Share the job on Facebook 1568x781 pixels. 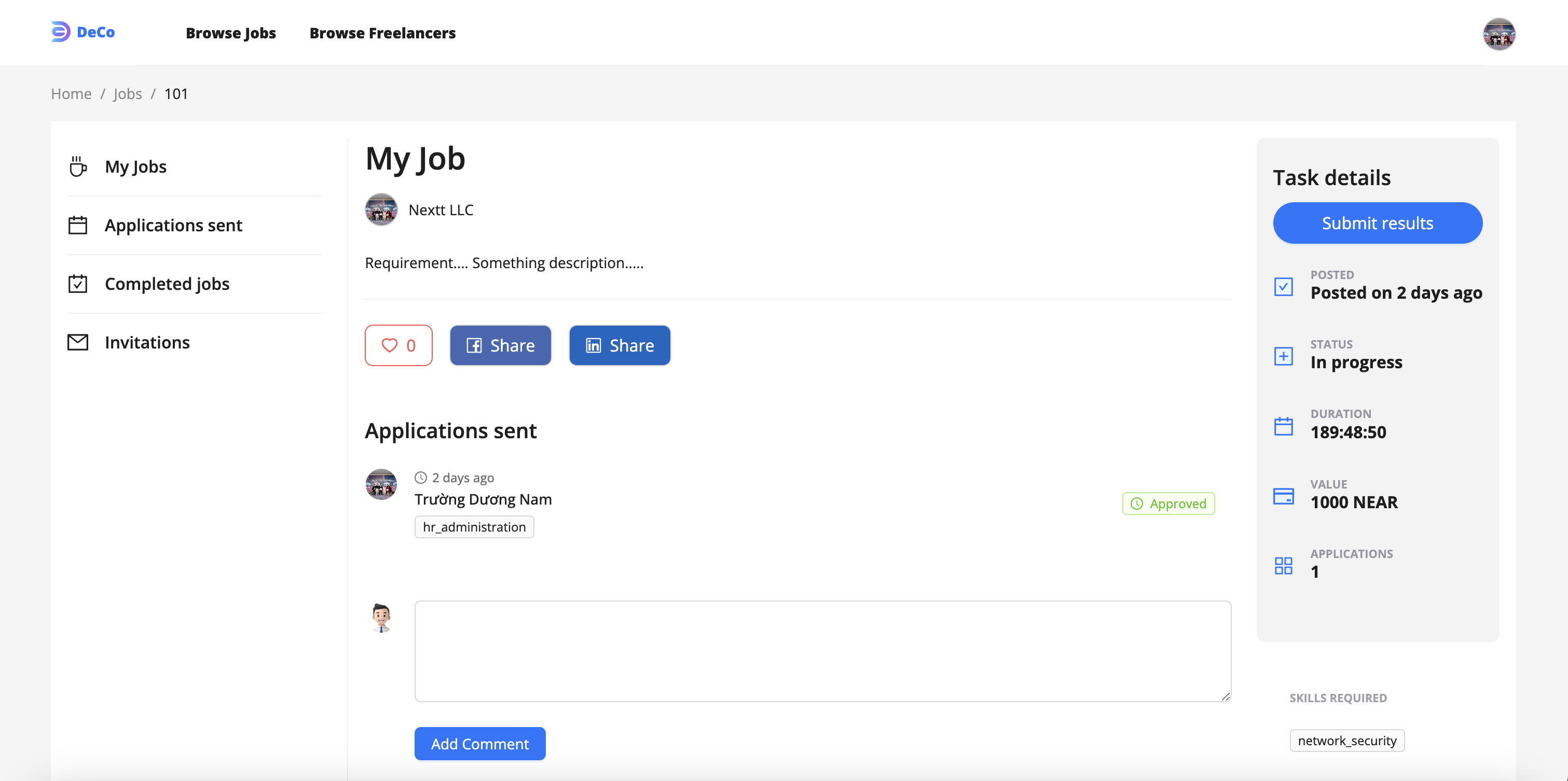500,345
